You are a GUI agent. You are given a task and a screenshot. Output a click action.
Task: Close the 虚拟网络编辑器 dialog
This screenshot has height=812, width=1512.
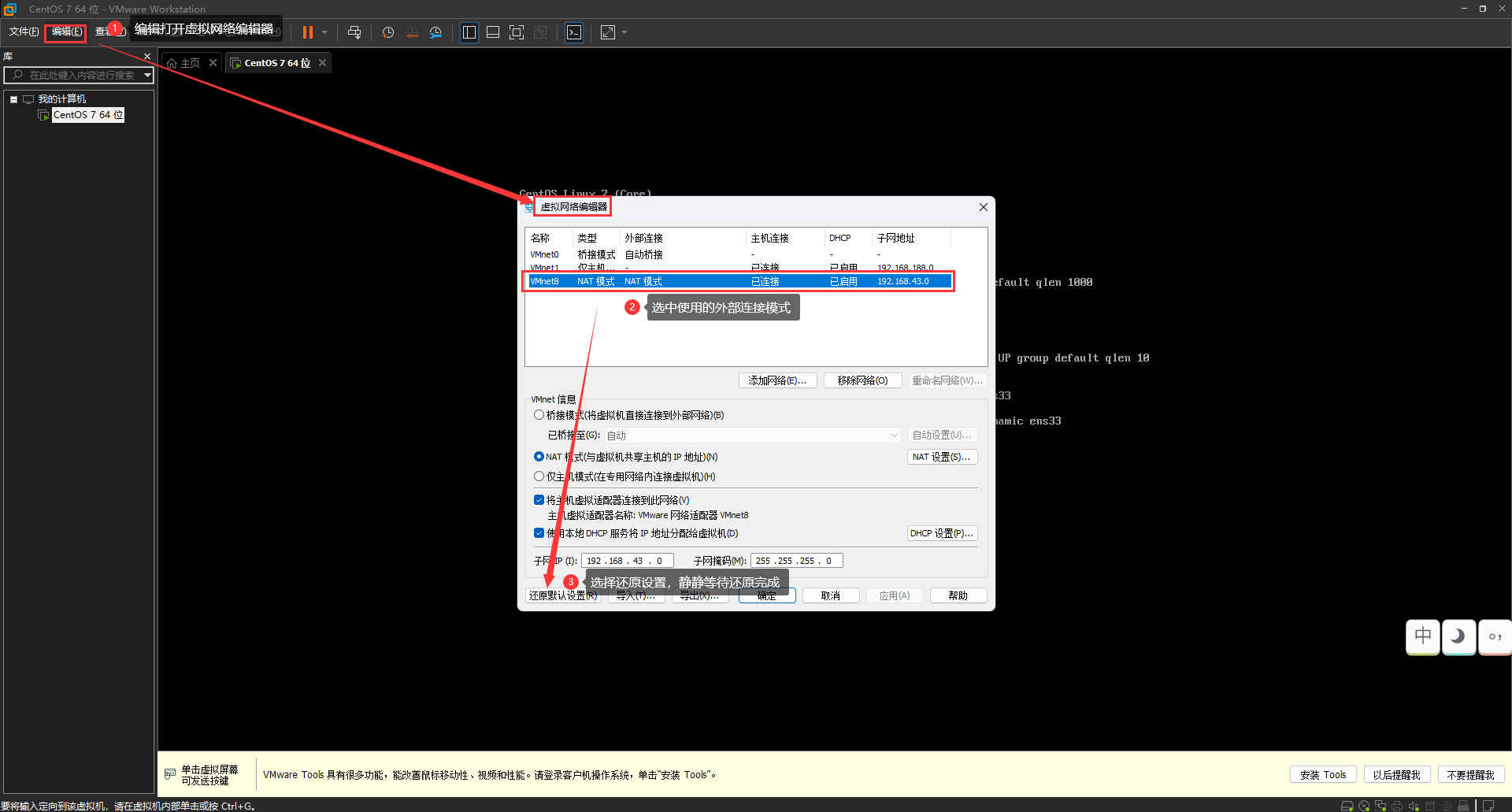[984, 207]
